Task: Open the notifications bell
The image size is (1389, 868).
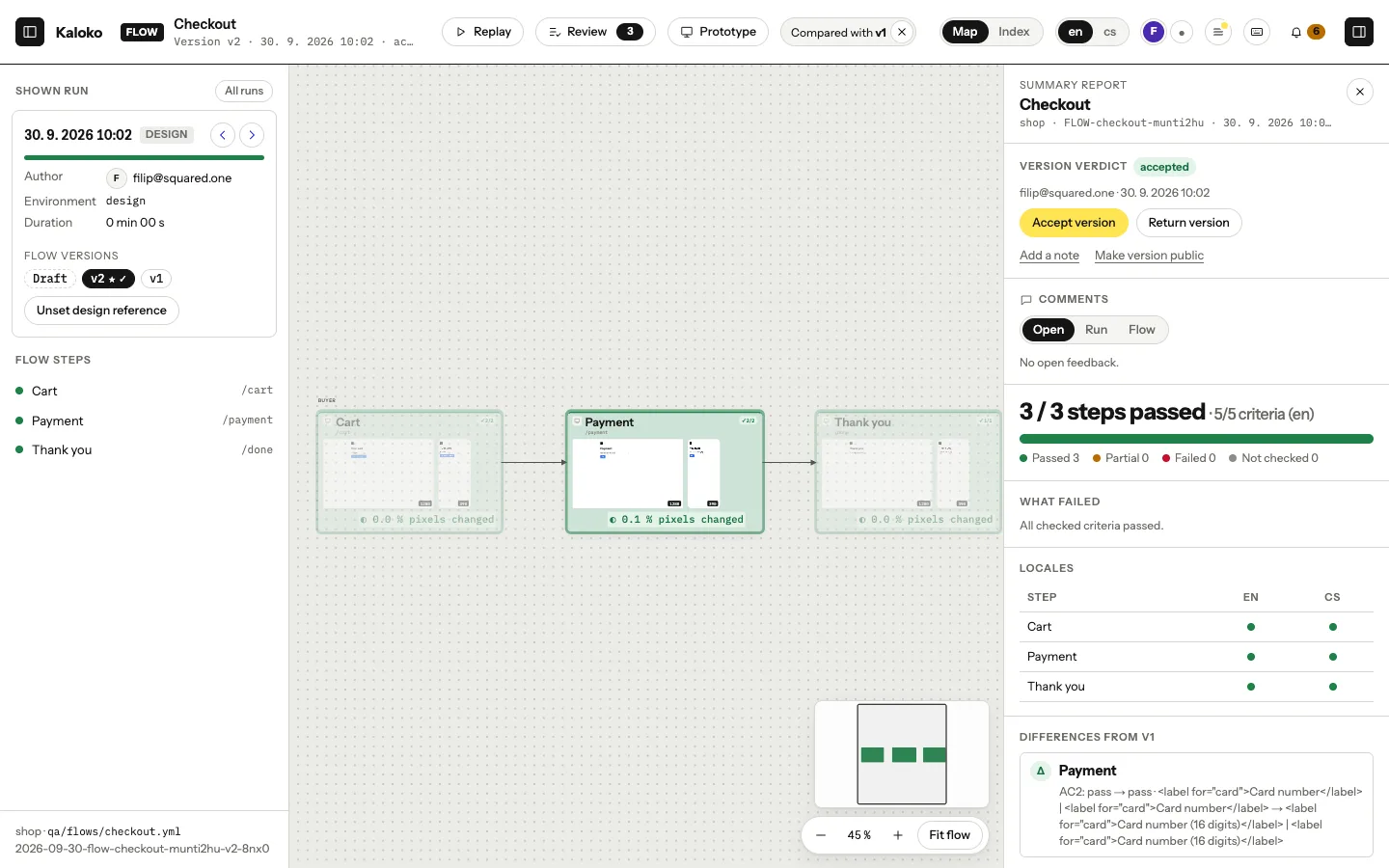Action: tap(1295, 32)
